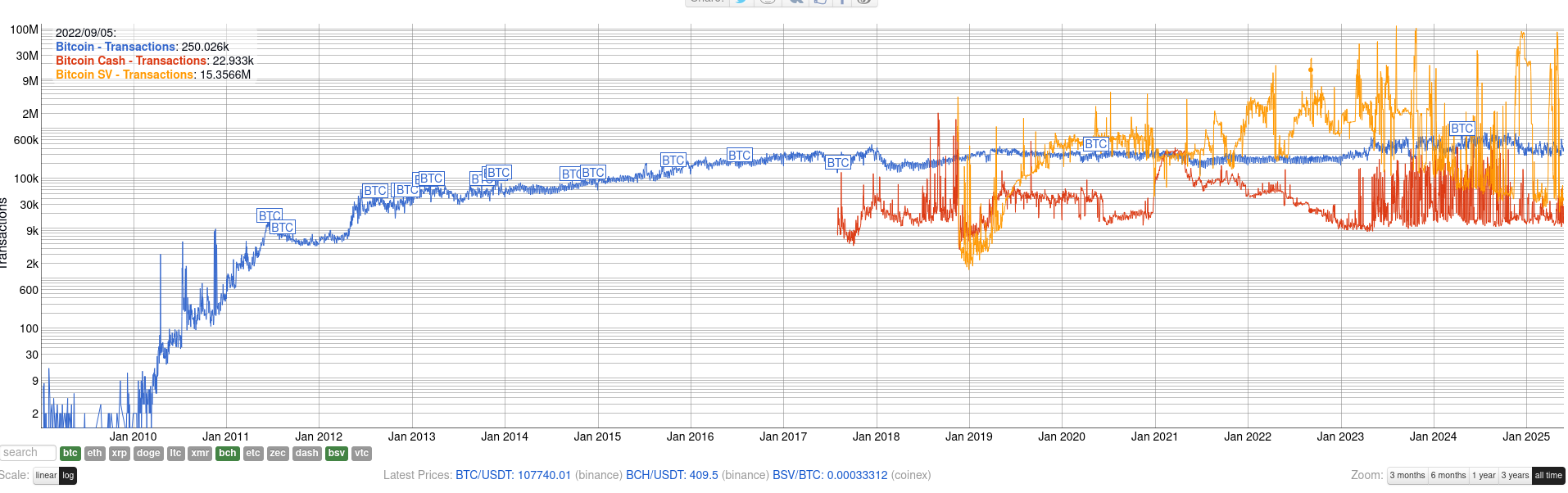Zoom chart to 3 months
Screen dimensions: 1568x493
[1407, 476]
